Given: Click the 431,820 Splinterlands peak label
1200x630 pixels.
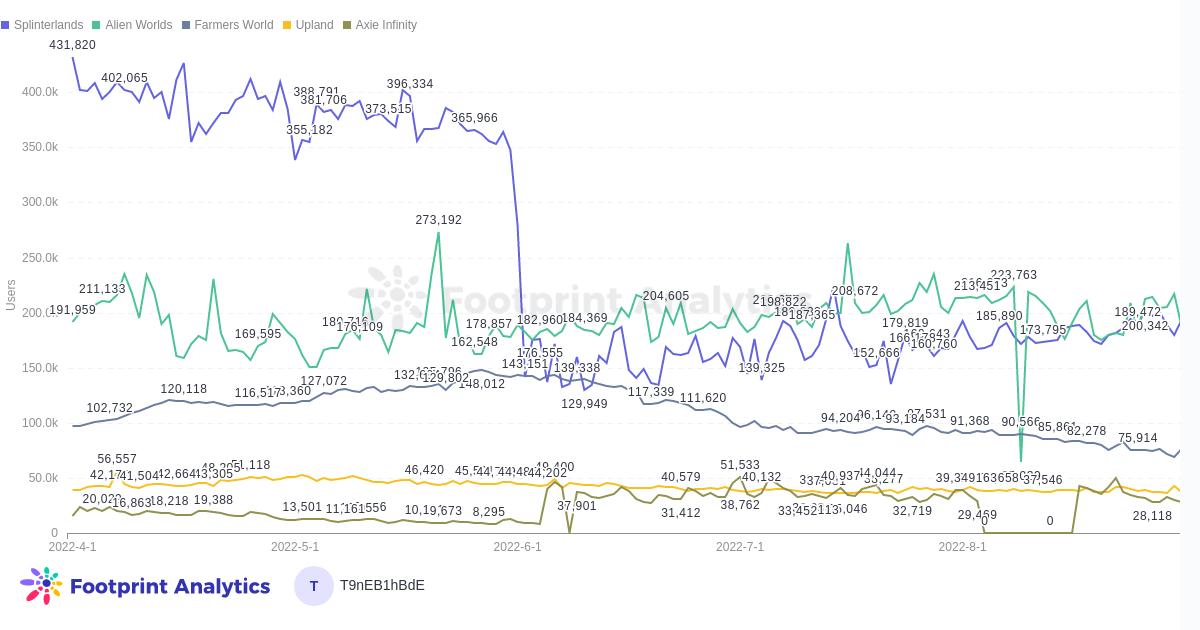Looking at the screenshot, I should [73, 45].
